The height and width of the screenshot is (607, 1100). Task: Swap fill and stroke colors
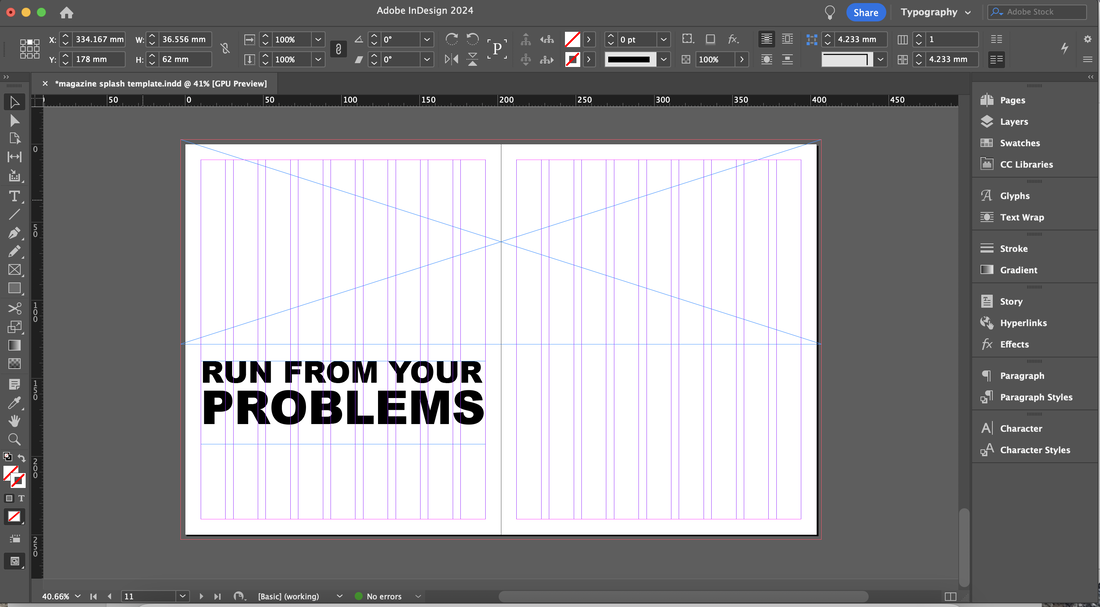click(x=22, y=458)
